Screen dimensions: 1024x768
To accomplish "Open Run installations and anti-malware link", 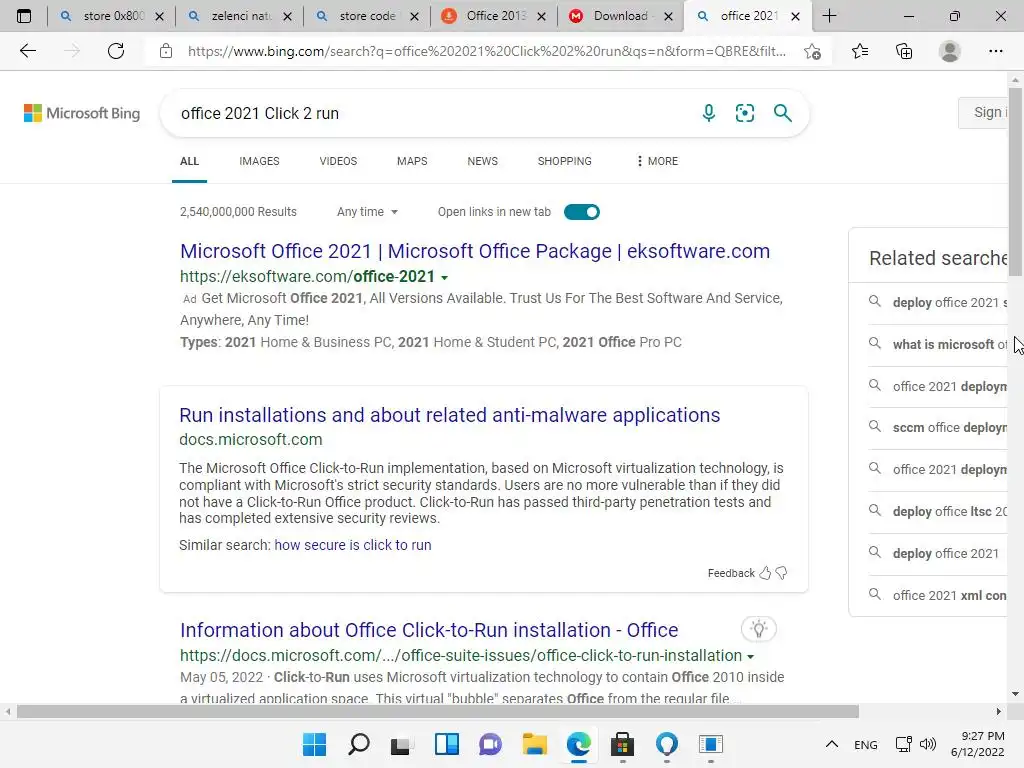I will coord(449,415).
